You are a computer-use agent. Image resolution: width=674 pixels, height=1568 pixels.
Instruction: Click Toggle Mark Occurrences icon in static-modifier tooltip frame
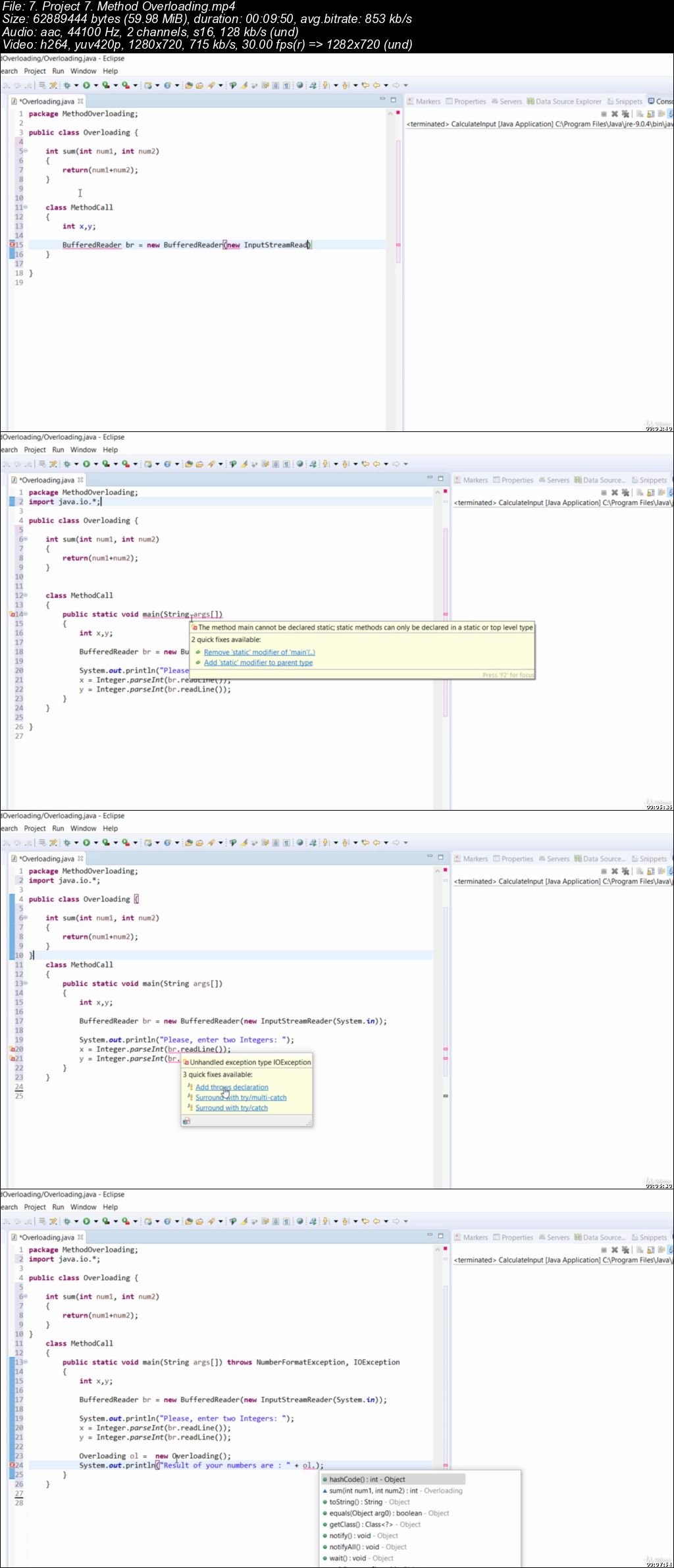pyautogui.click(x=244, y=464)
